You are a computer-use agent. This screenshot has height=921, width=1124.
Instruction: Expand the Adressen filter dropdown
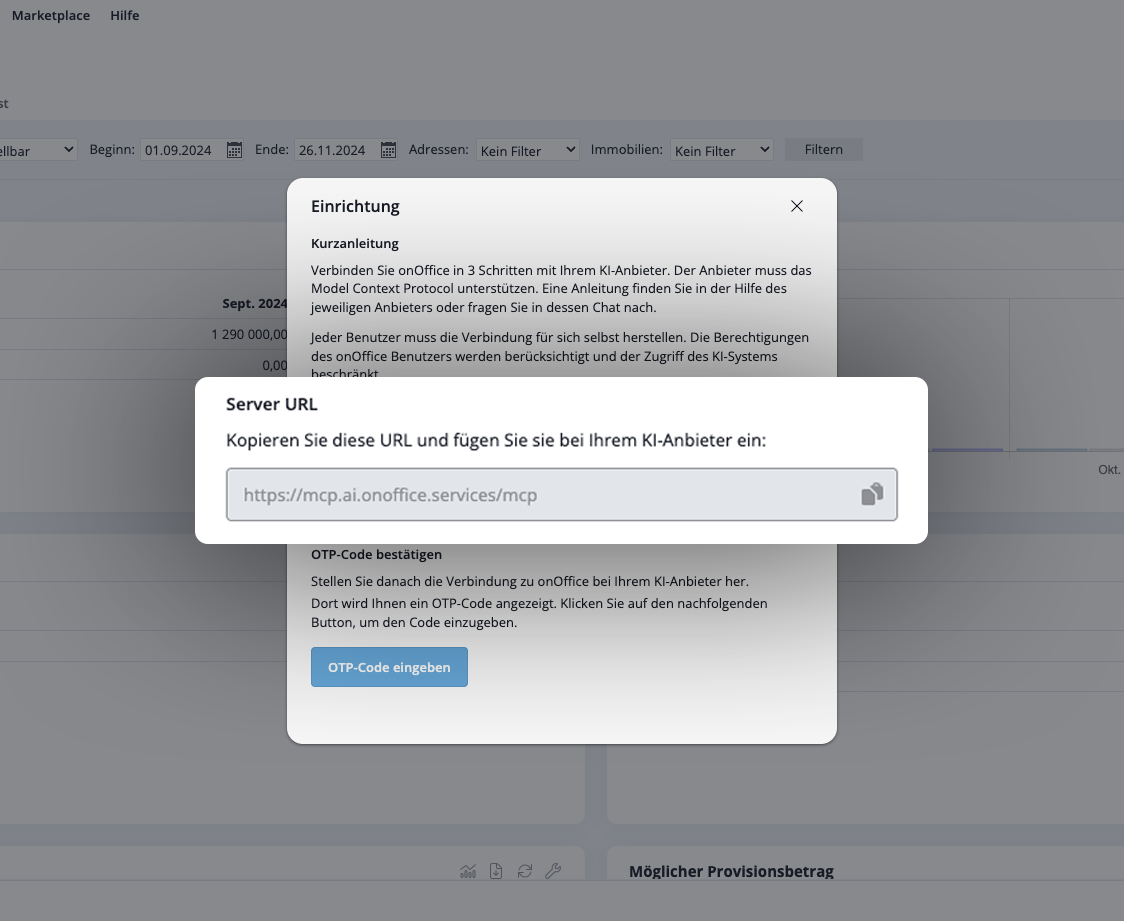(x=528, y=150)
